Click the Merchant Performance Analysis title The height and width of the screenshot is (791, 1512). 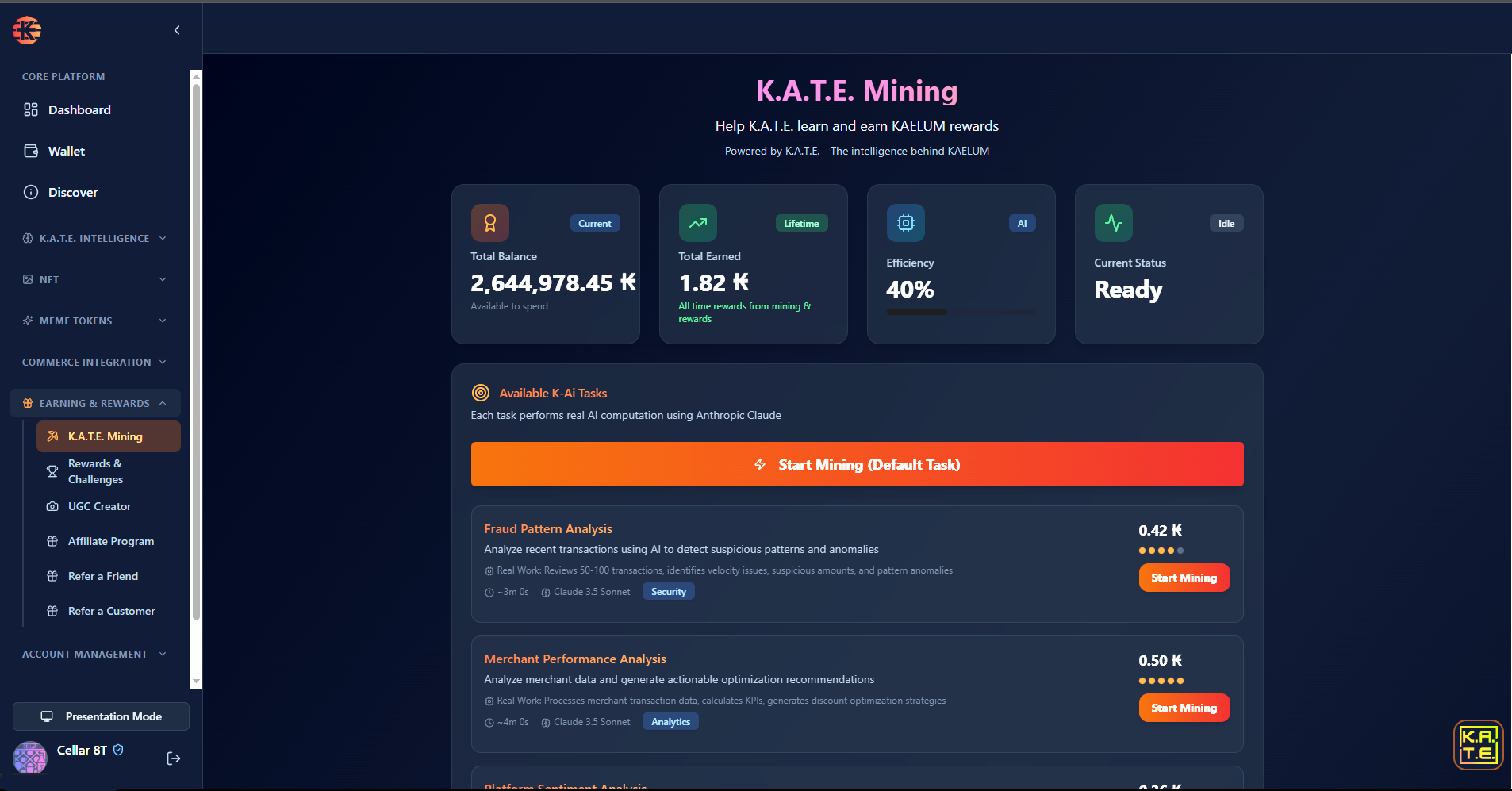(x=575, y=659)
